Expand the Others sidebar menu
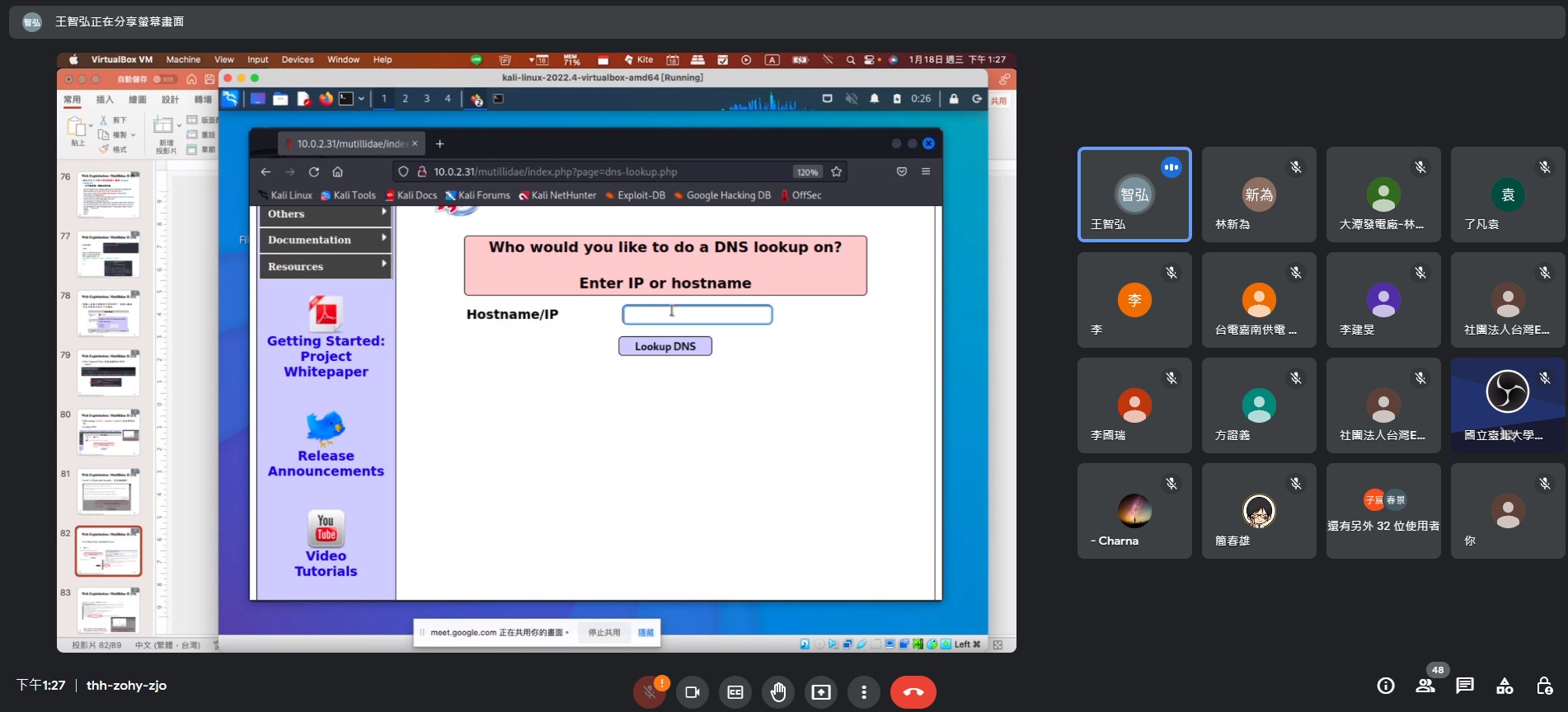This screenshot has width=1568, height=712. pos(326,214)
